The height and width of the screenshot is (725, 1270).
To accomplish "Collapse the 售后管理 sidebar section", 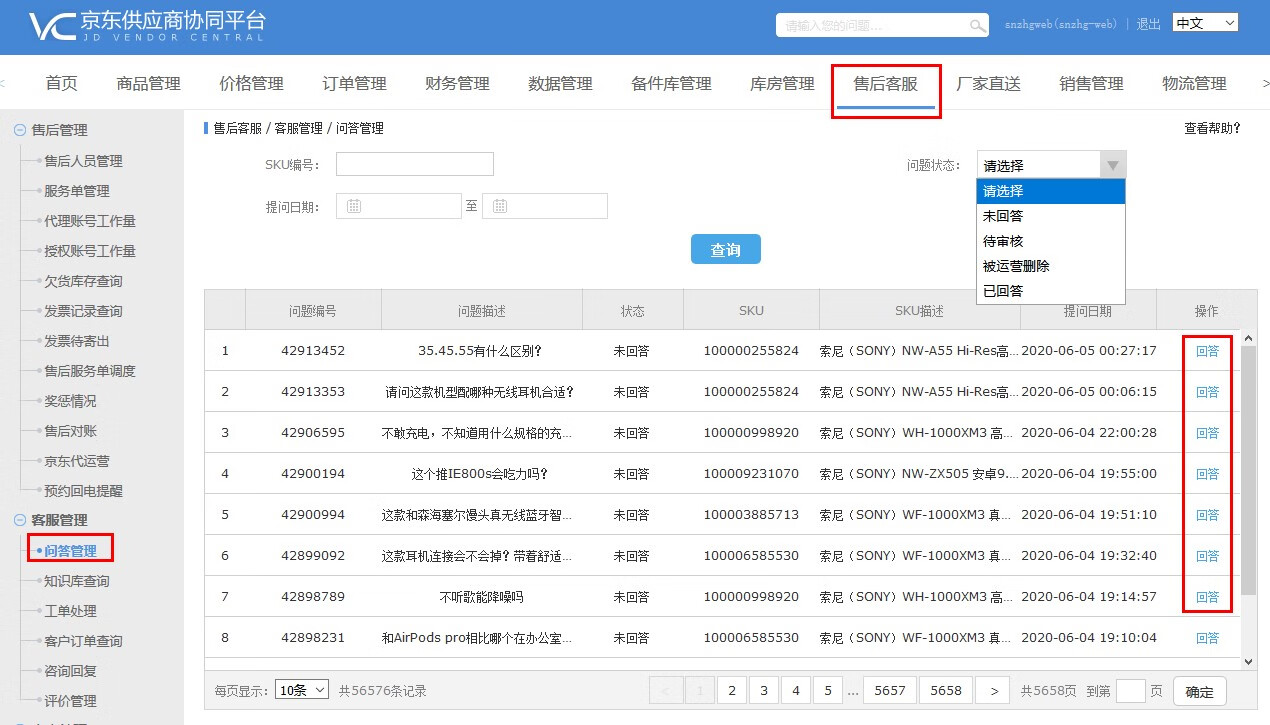I will click(x=19, y=130).
